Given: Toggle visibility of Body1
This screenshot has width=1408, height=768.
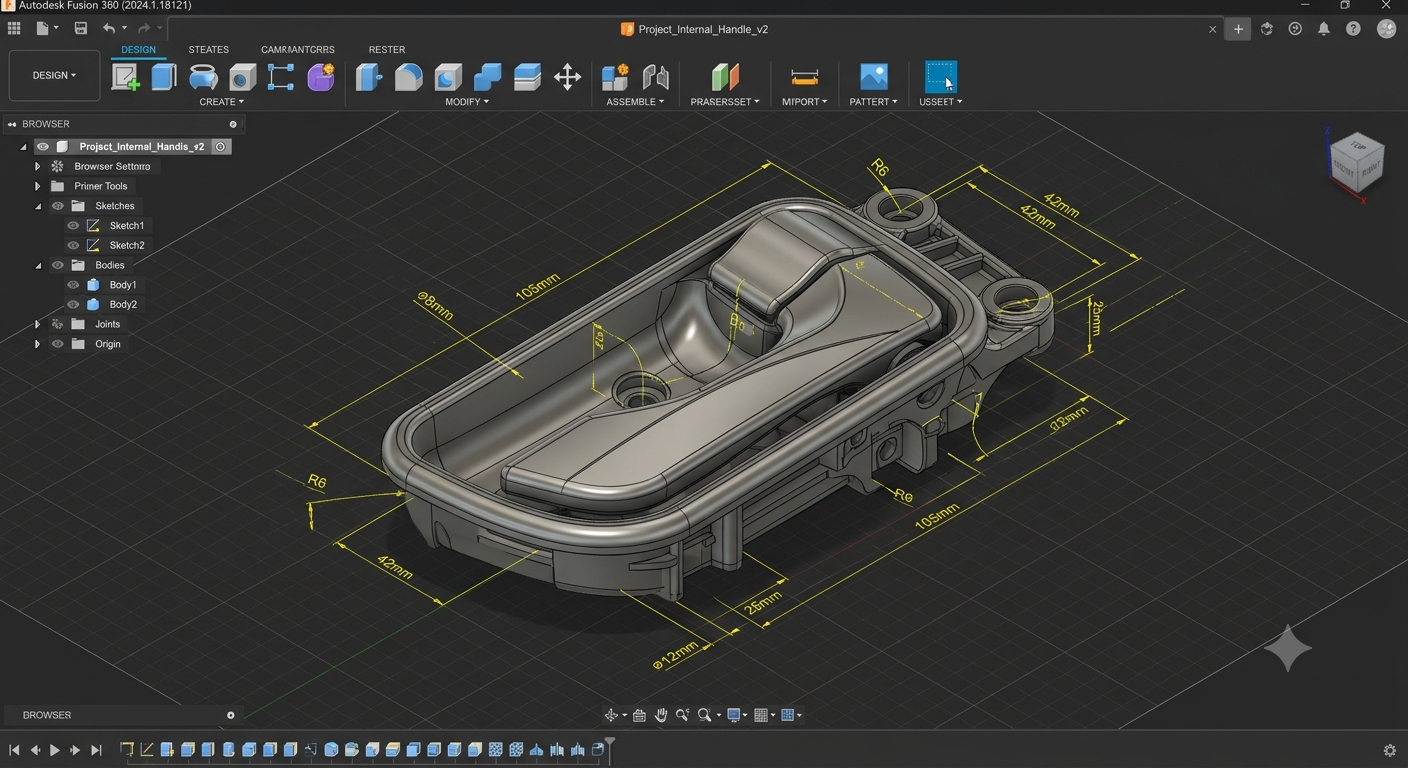Looking at the screenshot, I should click(73, 285).
